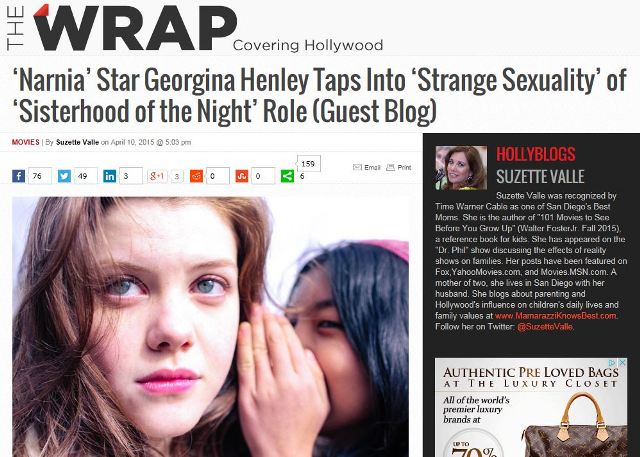
Task: Click the Print icon
Action: click(391, 167)
